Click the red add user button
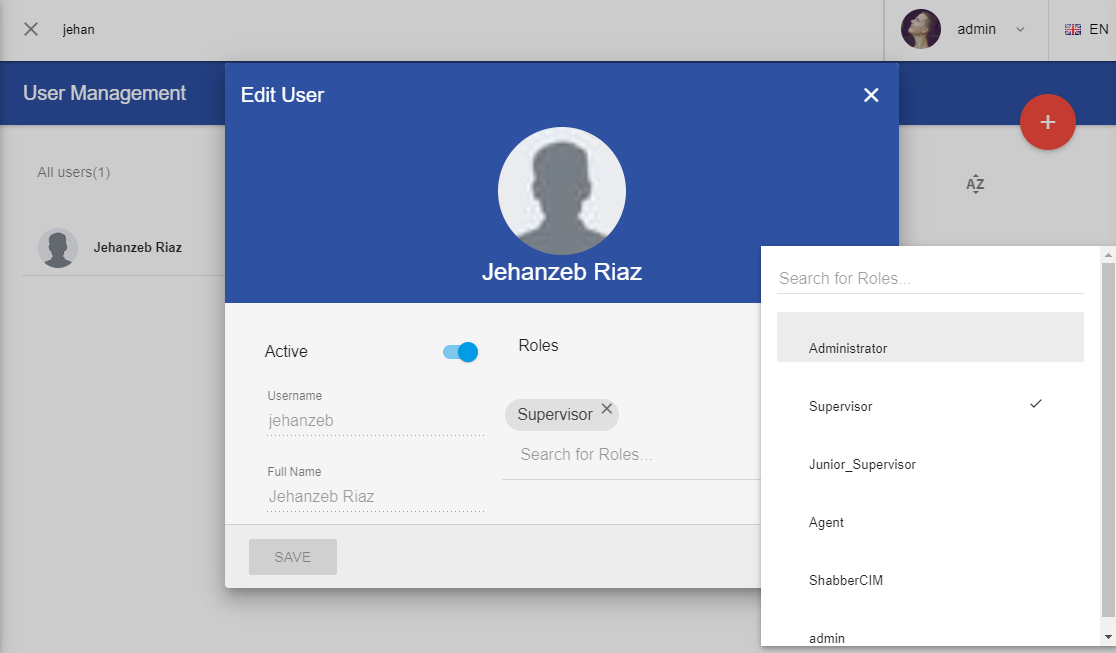The height and width of the screenshot is (653, 1116). coord(1047,122)
